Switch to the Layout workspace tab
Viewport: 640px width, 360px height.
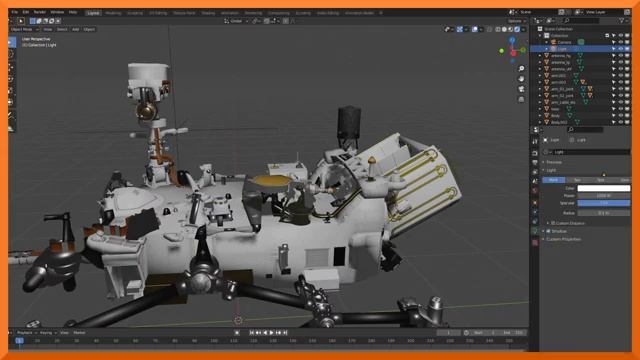pyautogui.click(x=93, y=13)
